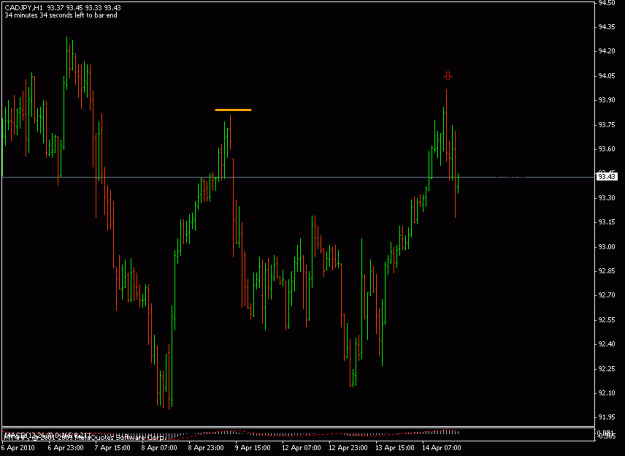Click the 9 Apr 15:00 time label

253,448
